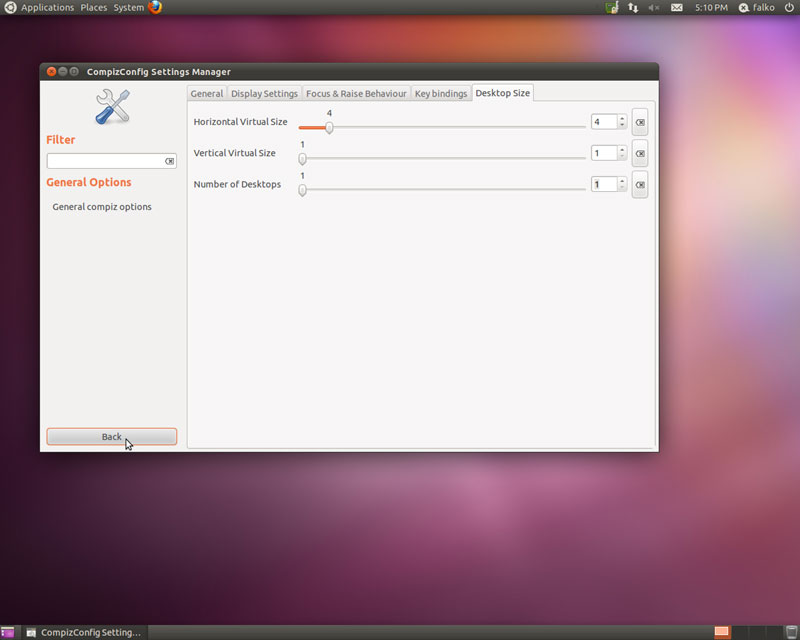
Task: Switch to the Display Settings tab
Action: pyautogui.click(x=264, y=93)
